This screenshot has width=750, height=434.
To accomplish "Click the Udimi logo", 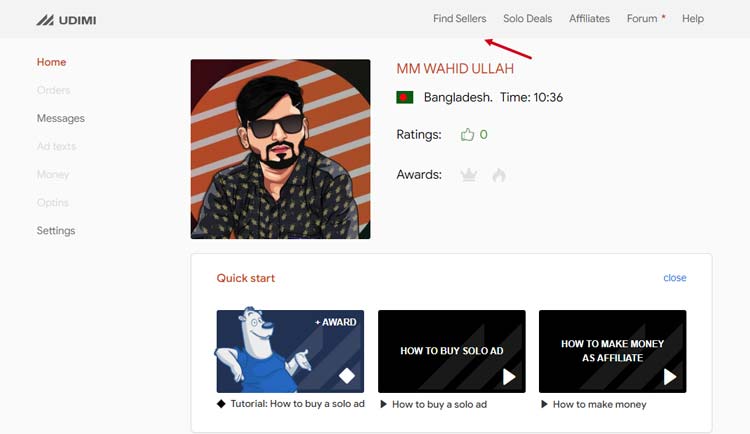I will 66,20.
